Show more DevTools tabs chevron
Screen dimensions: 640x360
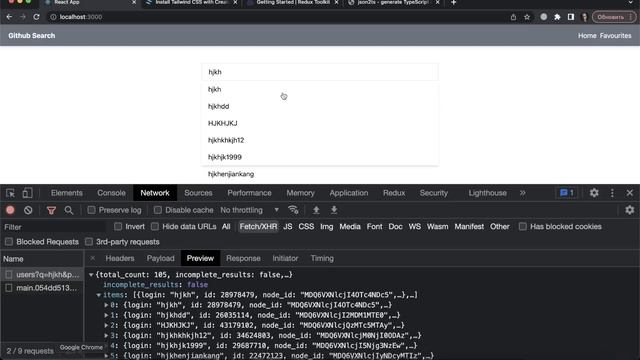pyautogui.click(x=522, y=193)
